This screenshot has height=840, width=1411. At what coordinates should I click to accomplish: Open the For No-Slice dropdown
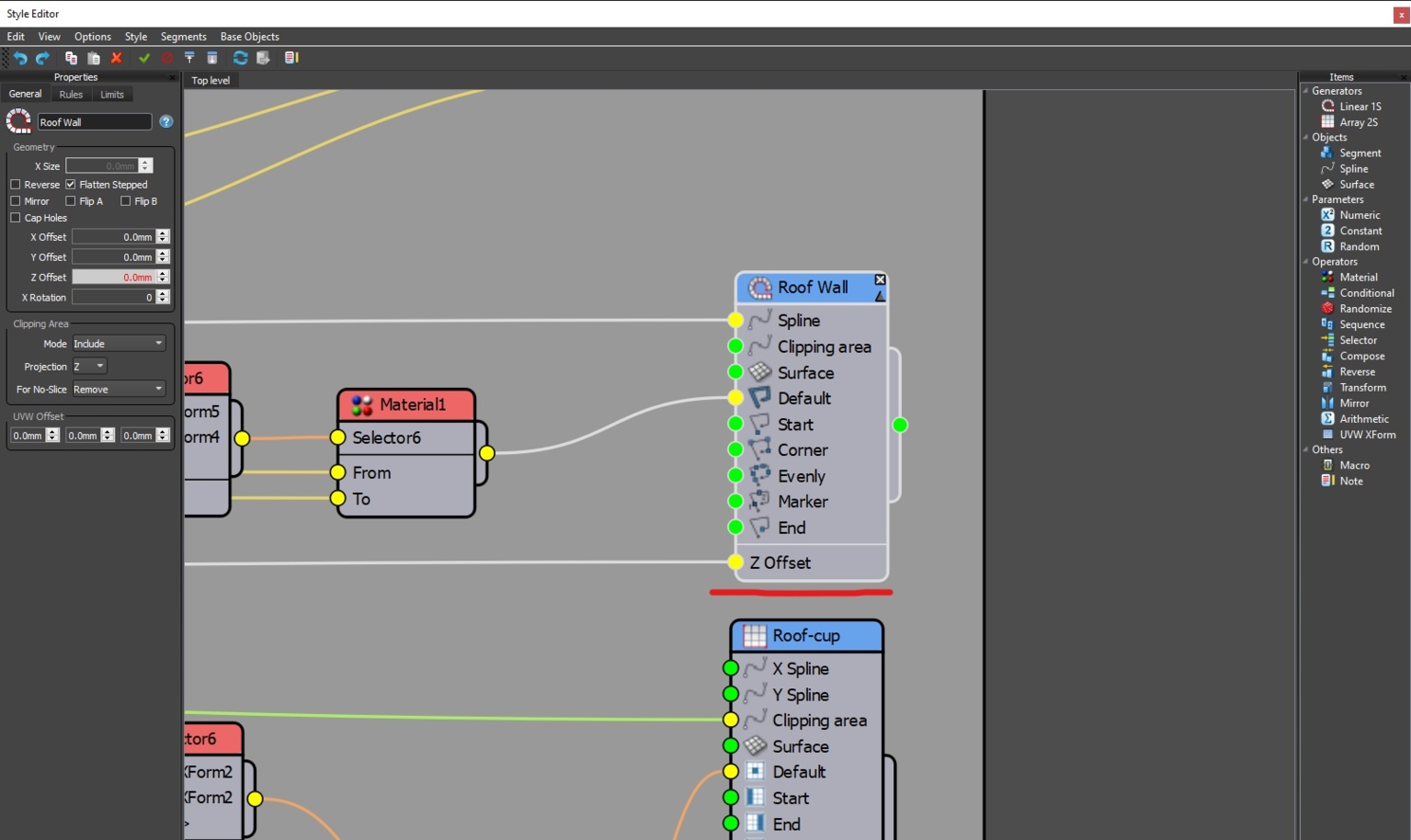point(119,389)
